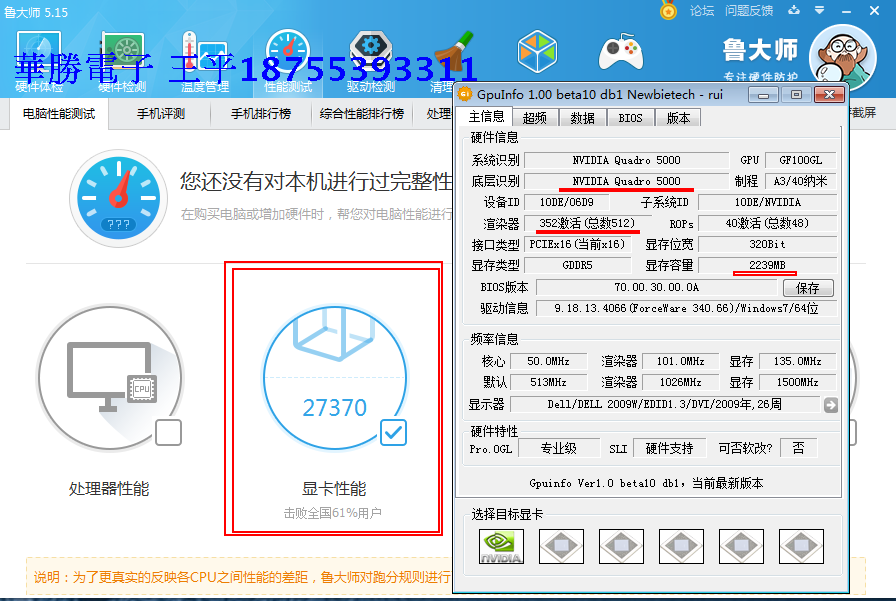This screenshot has height=601, width=896.
Task: Select the second target card slot icon
Action: [x=561, y=547]
